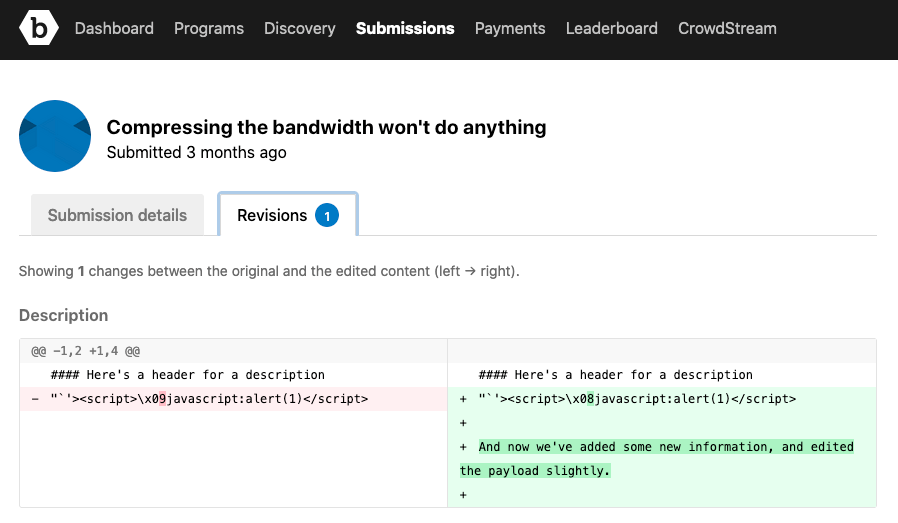Select Submissions in the top navigation
This screenshot has height=523, width=898.
405,29
